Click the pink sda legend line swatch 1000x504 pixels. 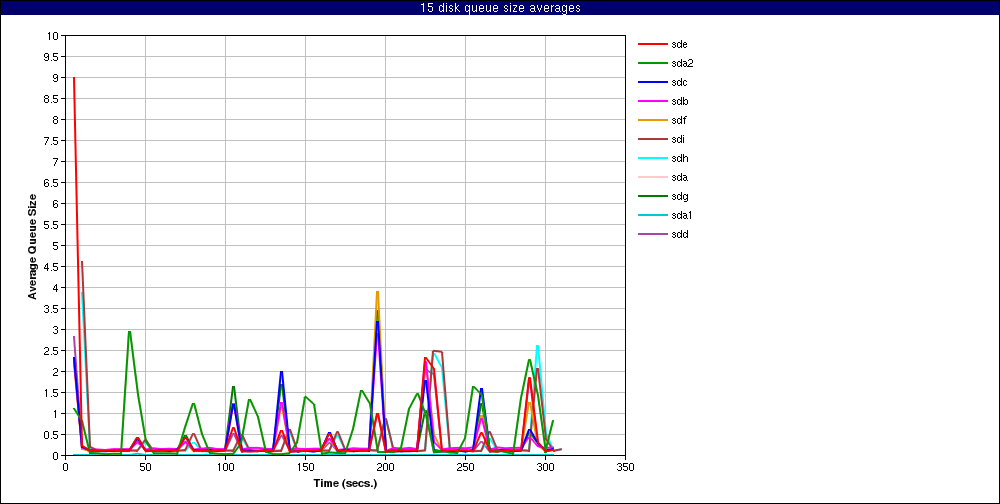(x=651, y=177)
